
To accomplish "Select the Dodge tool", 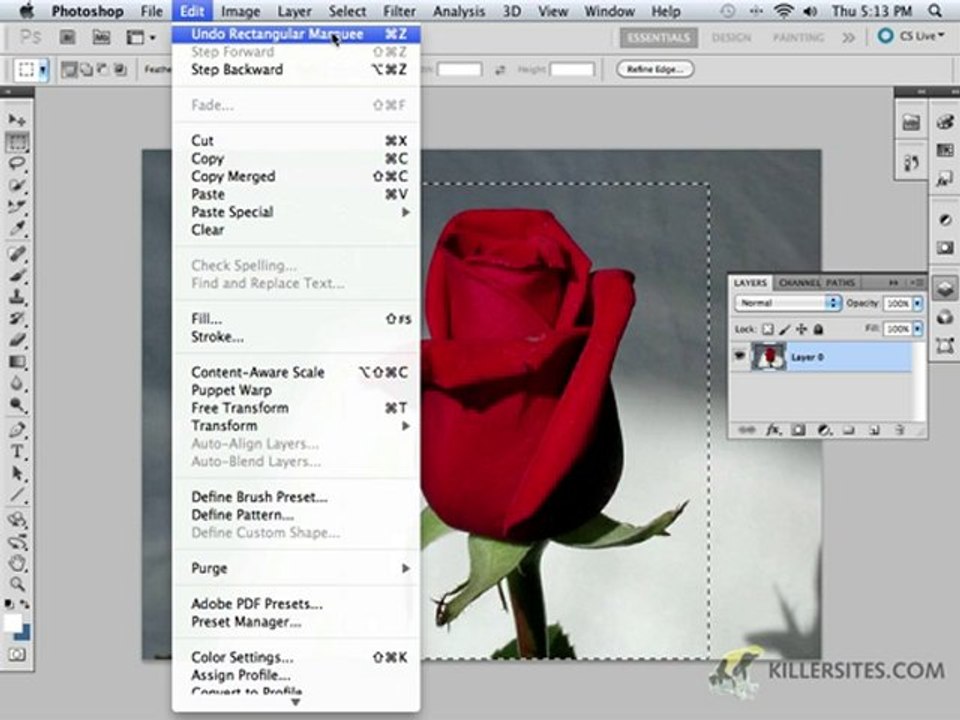I will 17,405.
